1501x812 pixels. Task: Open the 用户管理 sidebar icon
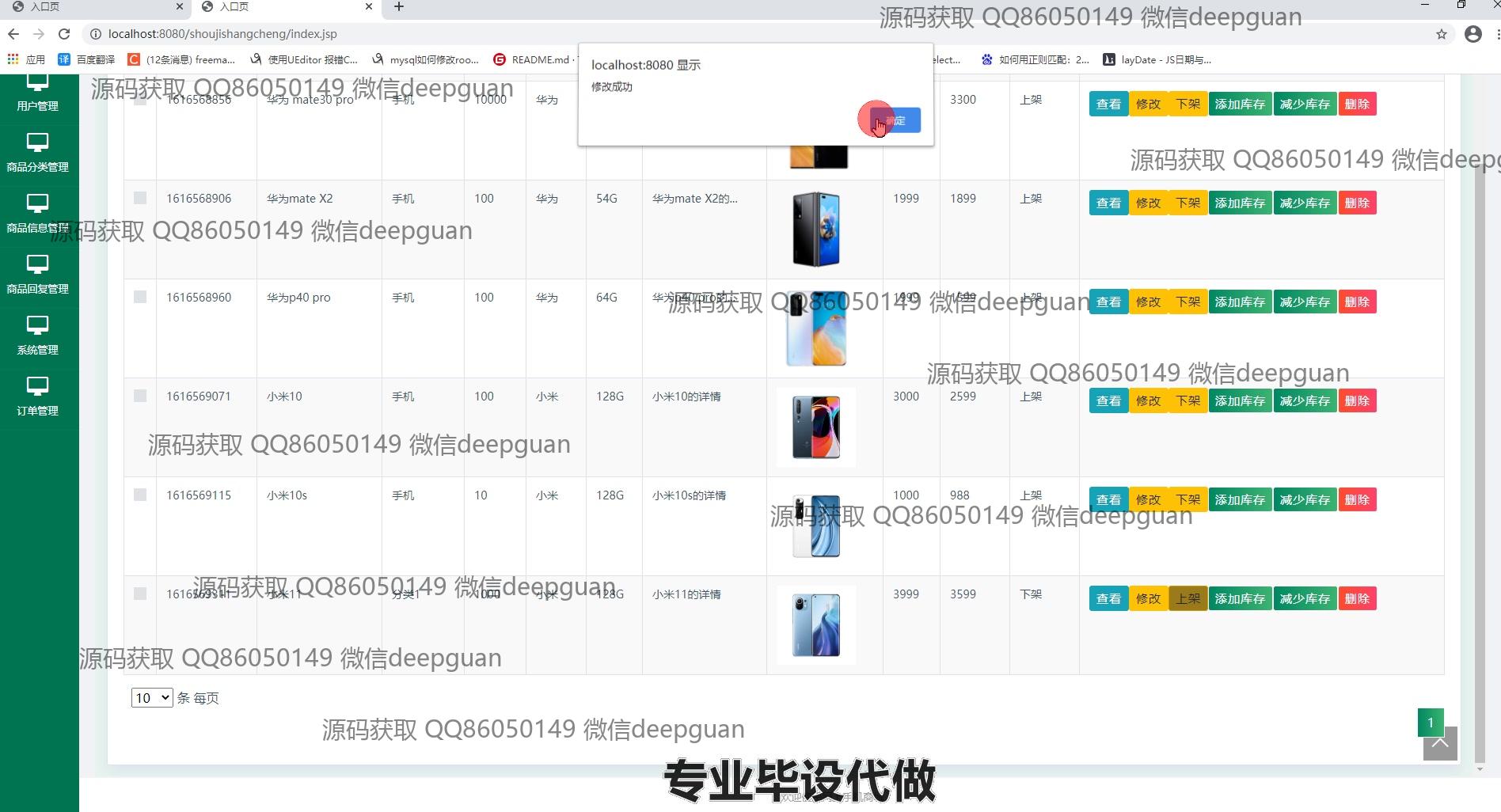pos(37,83)
